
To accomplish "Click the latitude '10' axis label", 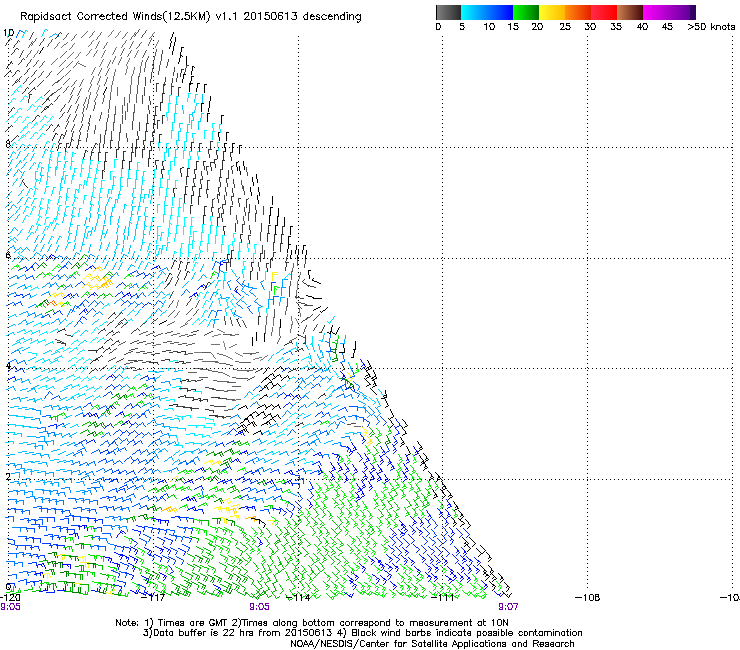I will coord(8,33).
